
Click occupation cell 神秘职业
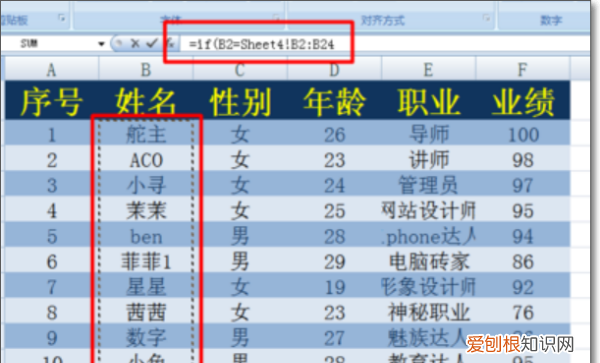coord(428,312)
